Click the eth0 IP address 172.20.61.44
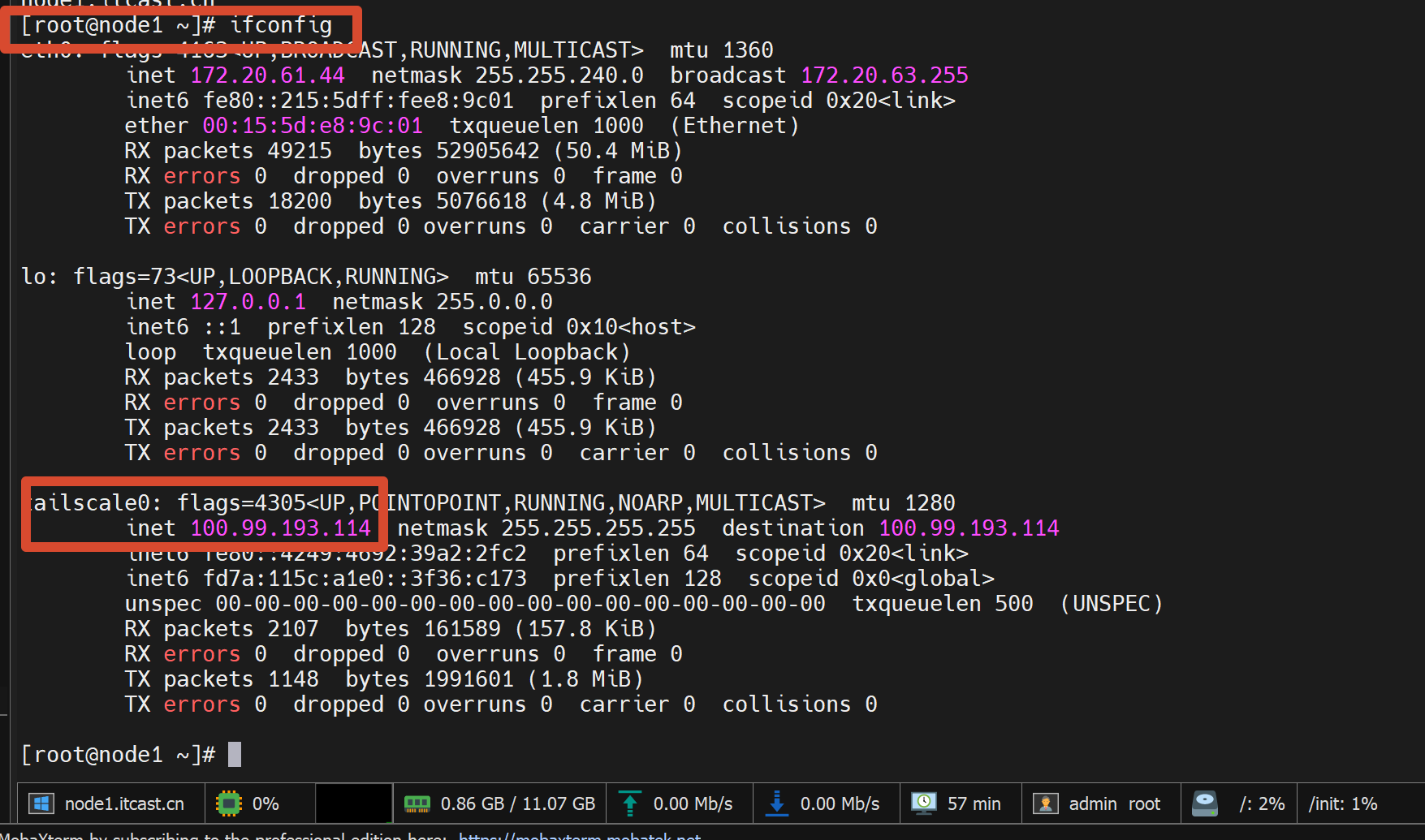This screenshot has height=840, width=1425. point(267,75)
